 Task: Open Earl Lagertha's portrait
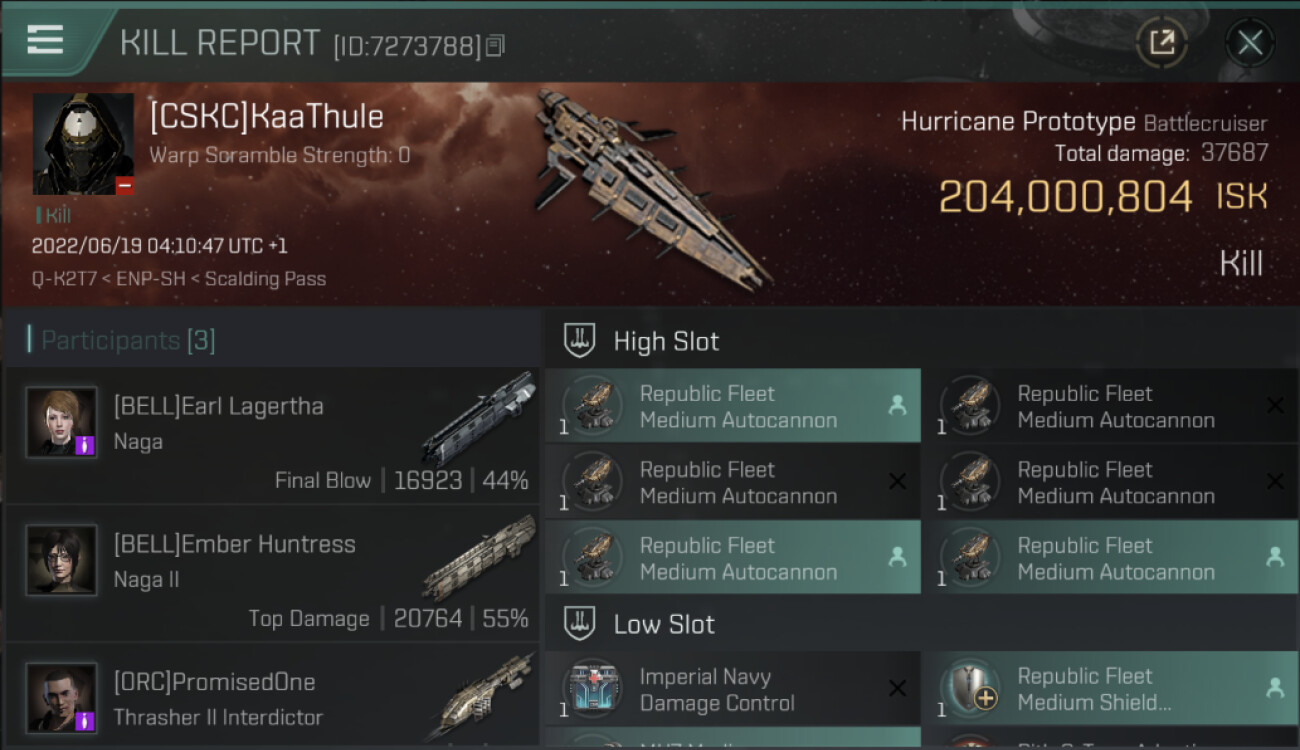61,422
